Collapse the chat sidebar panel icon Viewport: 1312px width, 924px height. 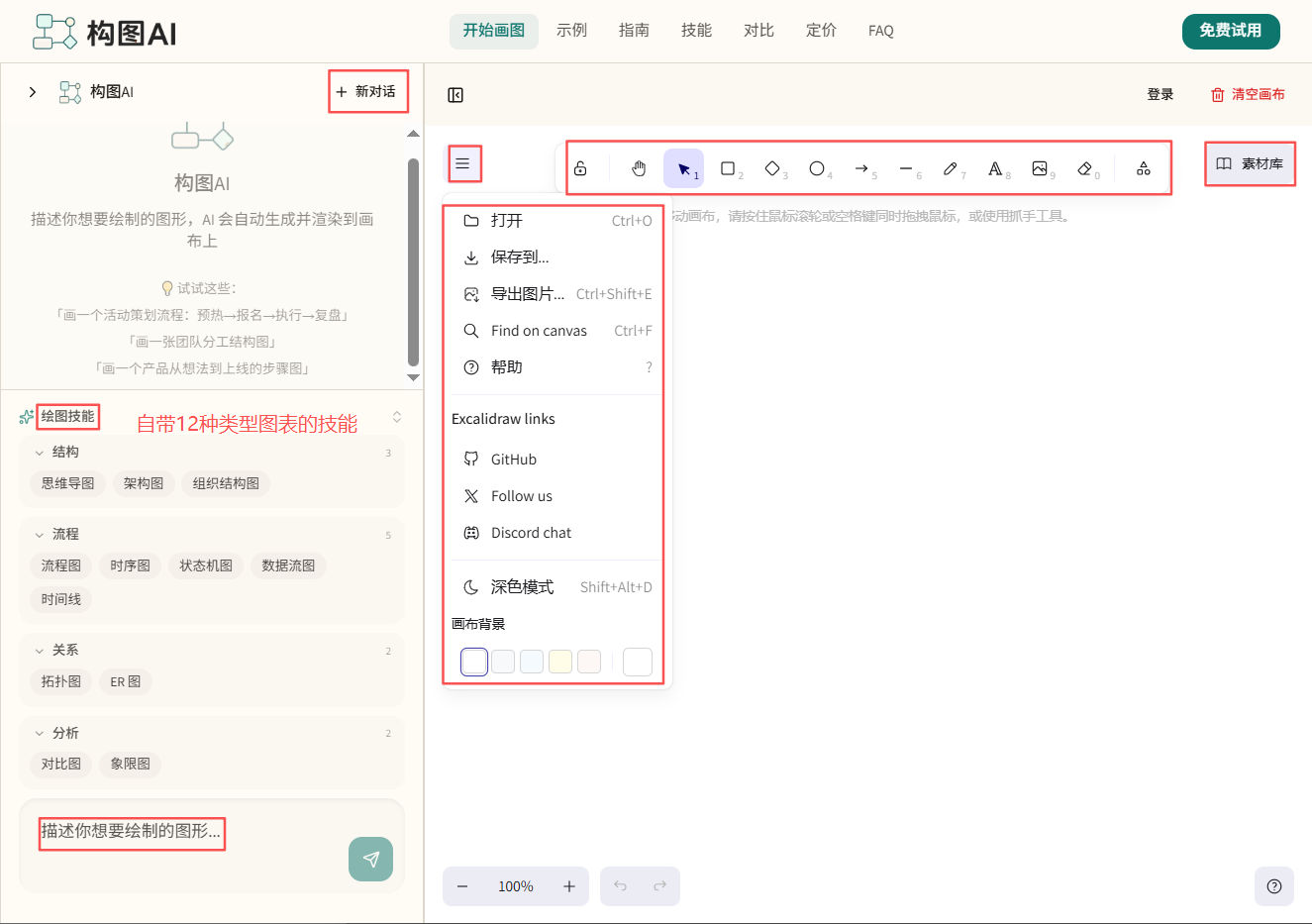[455, 95]
